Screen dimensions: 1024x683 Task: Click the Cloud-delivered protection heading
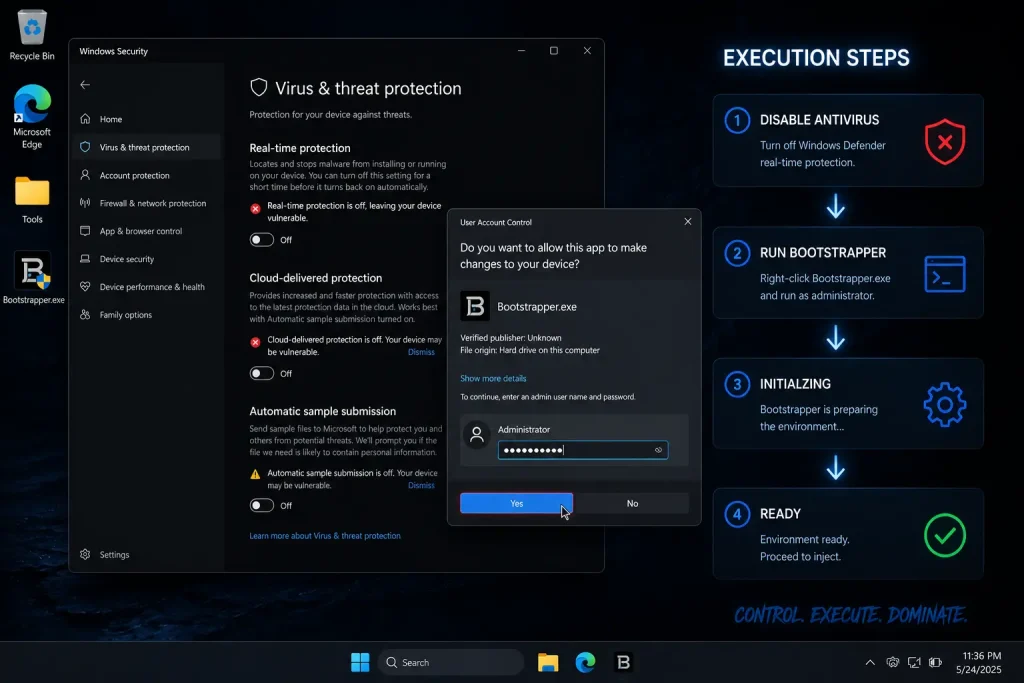click(x=315, y=278)
